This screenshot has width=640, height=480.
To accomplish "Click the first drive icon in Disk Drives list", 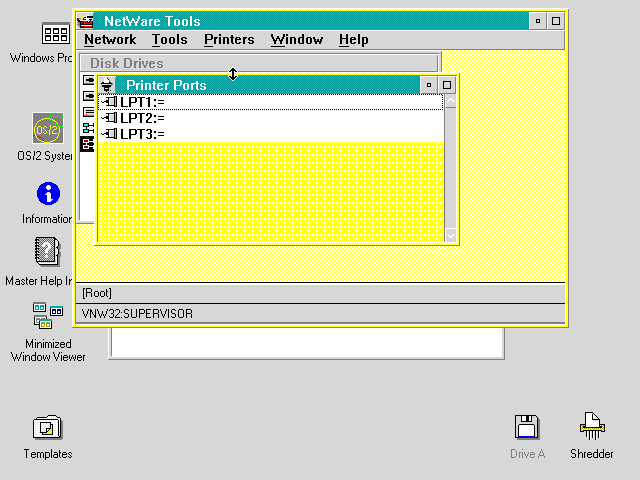I will click(x=88, y=80).
